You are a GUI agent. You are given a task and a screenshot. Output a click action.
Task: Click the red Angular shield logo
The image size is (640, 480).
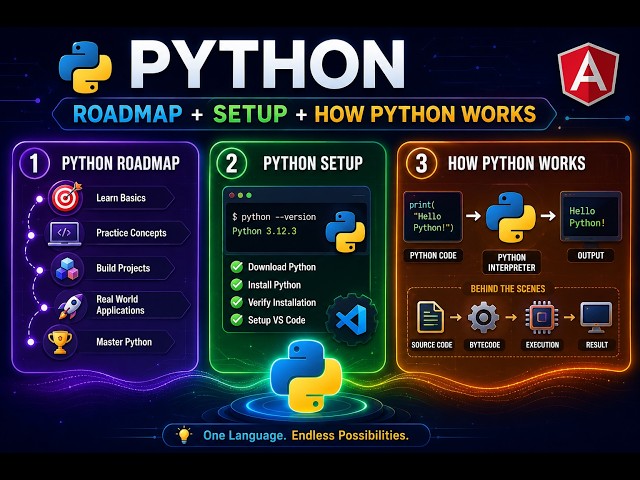click(x=588, y=72)
